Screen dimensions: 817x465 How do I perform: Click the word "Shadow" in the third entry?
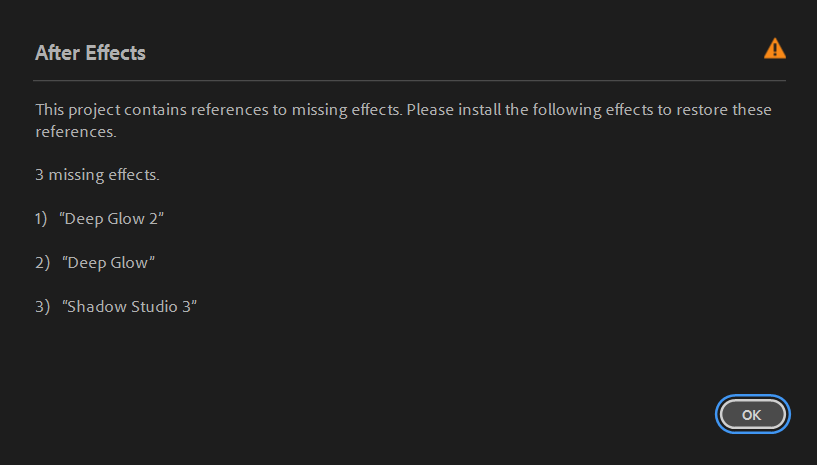click(x=96, y=306)
